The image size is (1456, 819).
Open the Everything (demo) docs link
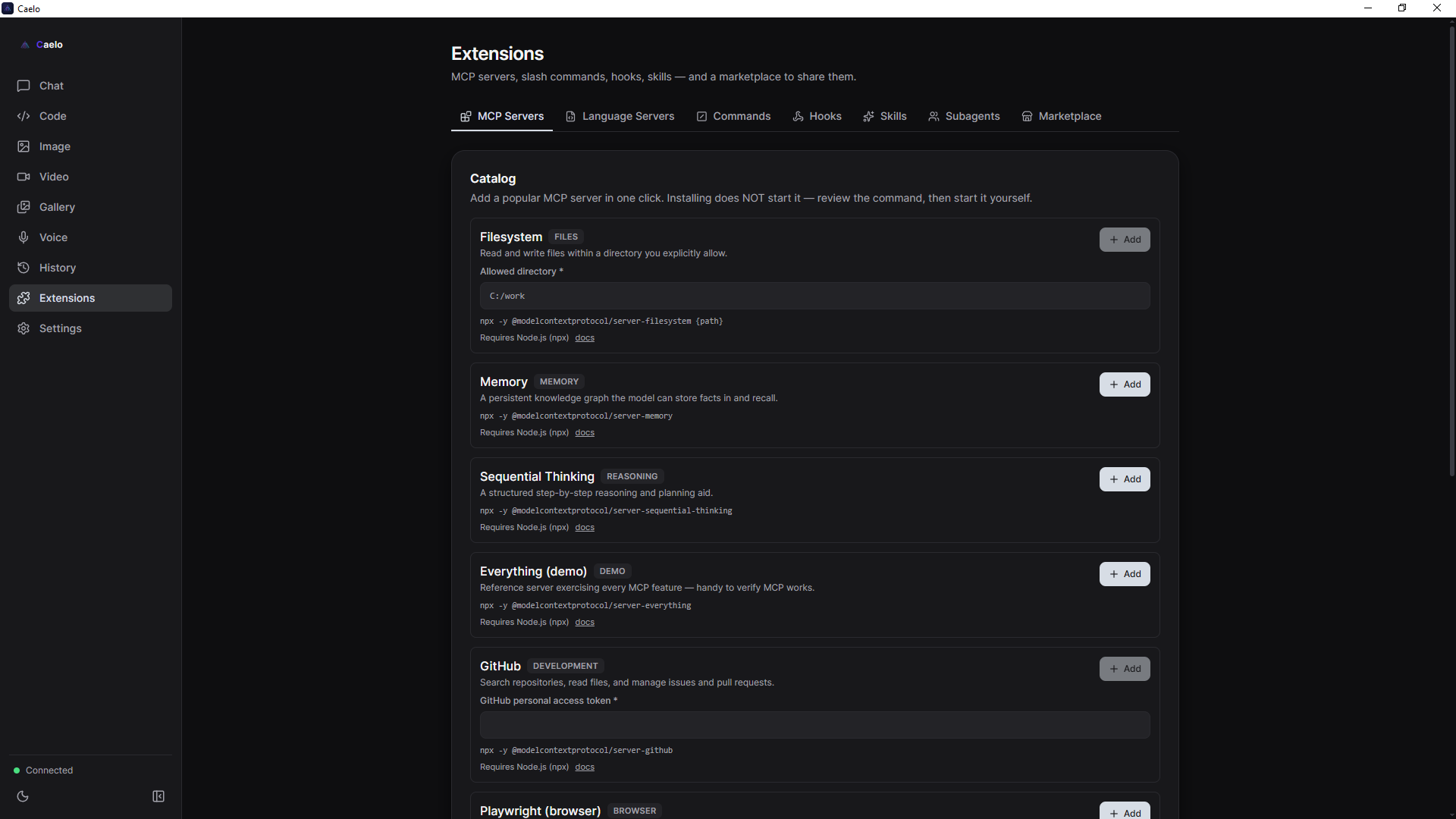click(x=585, y=623)
